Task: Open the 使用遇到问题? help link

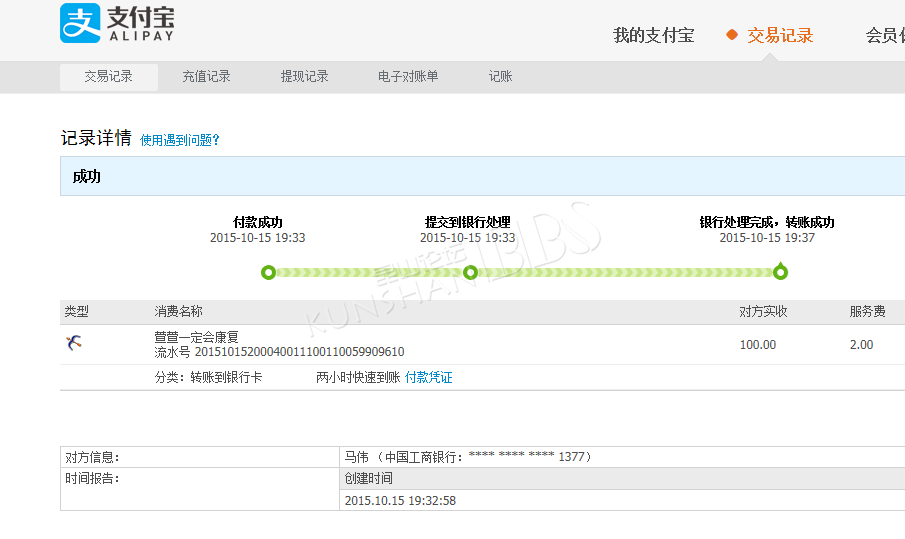Action: click(x=179, y=140)
